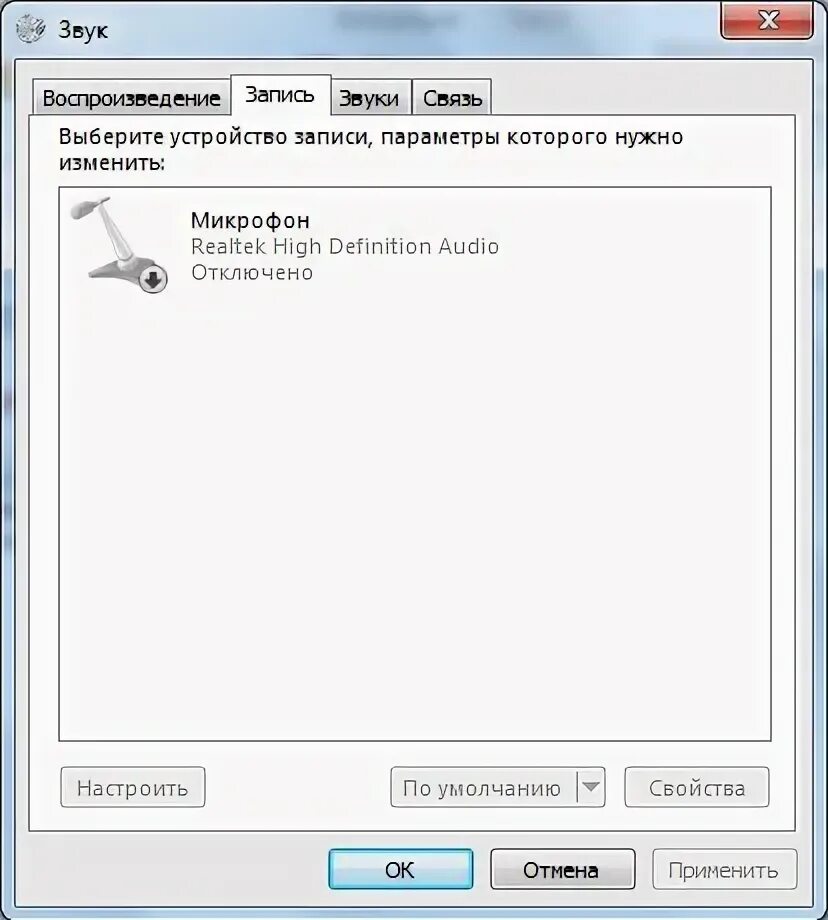The height and width of the screenshot is (920, 828).
Task: Expand the По умолчанию dropdown arrow
Action: (x=591, y=787)
